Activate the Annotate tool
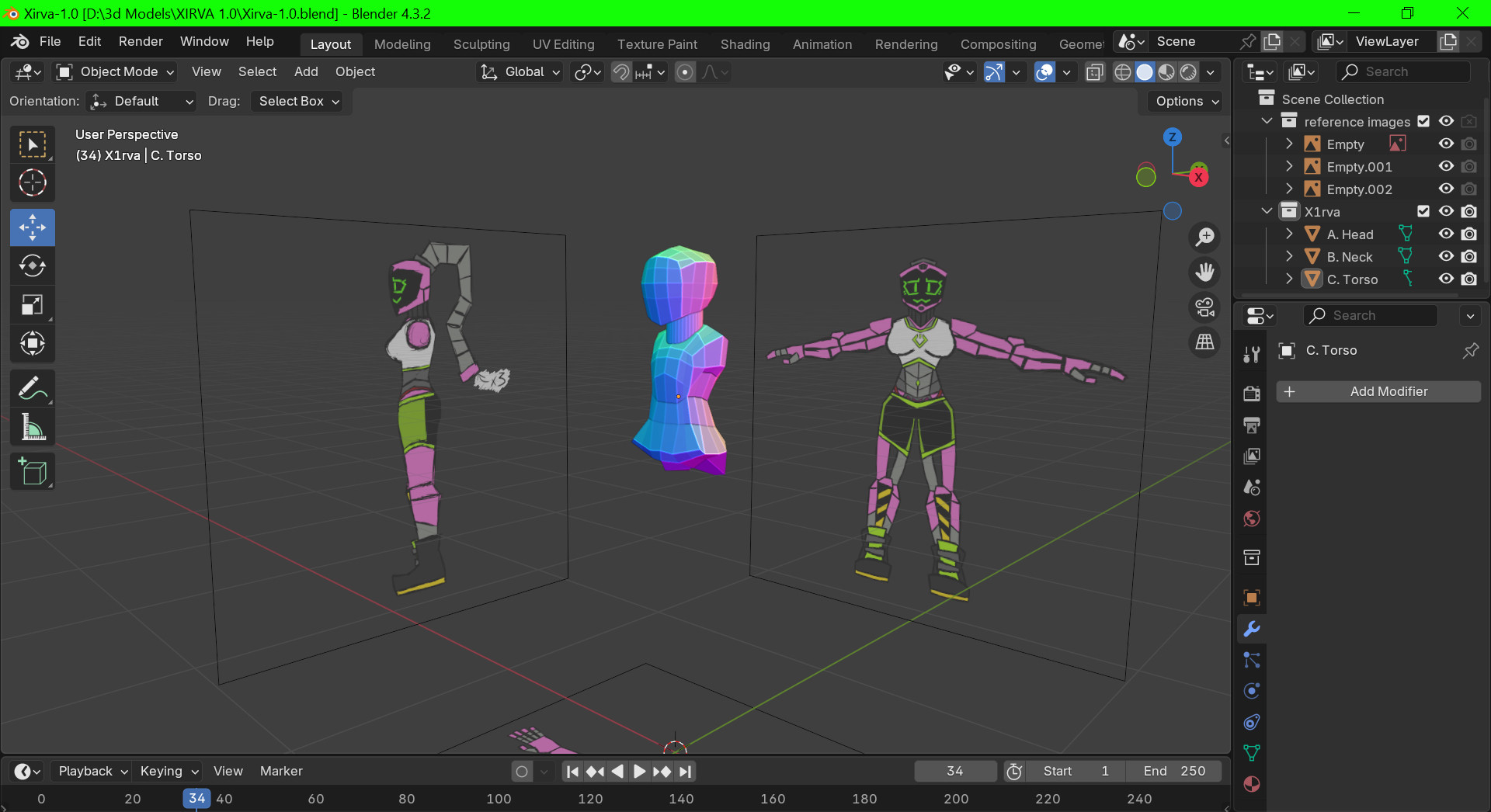The height and width of the screenshot is (812, 1491). click(33, 388)
